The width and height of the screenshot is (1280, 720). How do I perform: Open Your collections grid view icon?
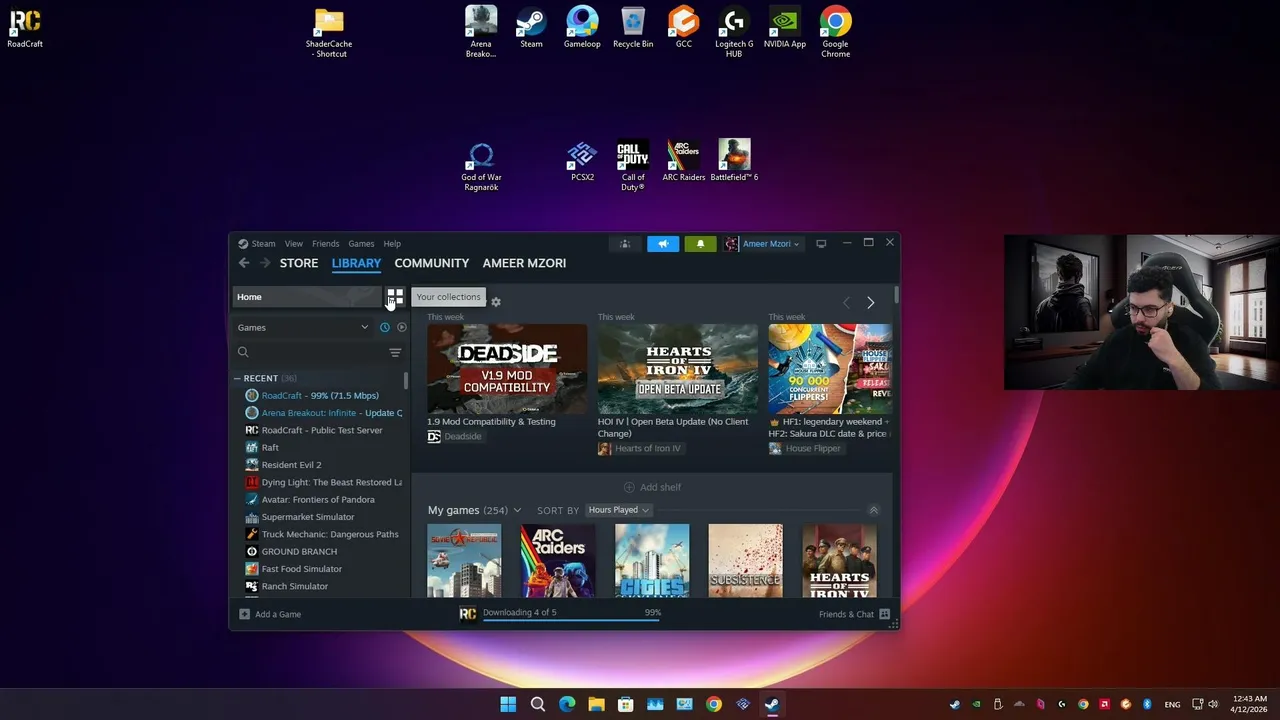pyautogui.click(x=395, y=297)
